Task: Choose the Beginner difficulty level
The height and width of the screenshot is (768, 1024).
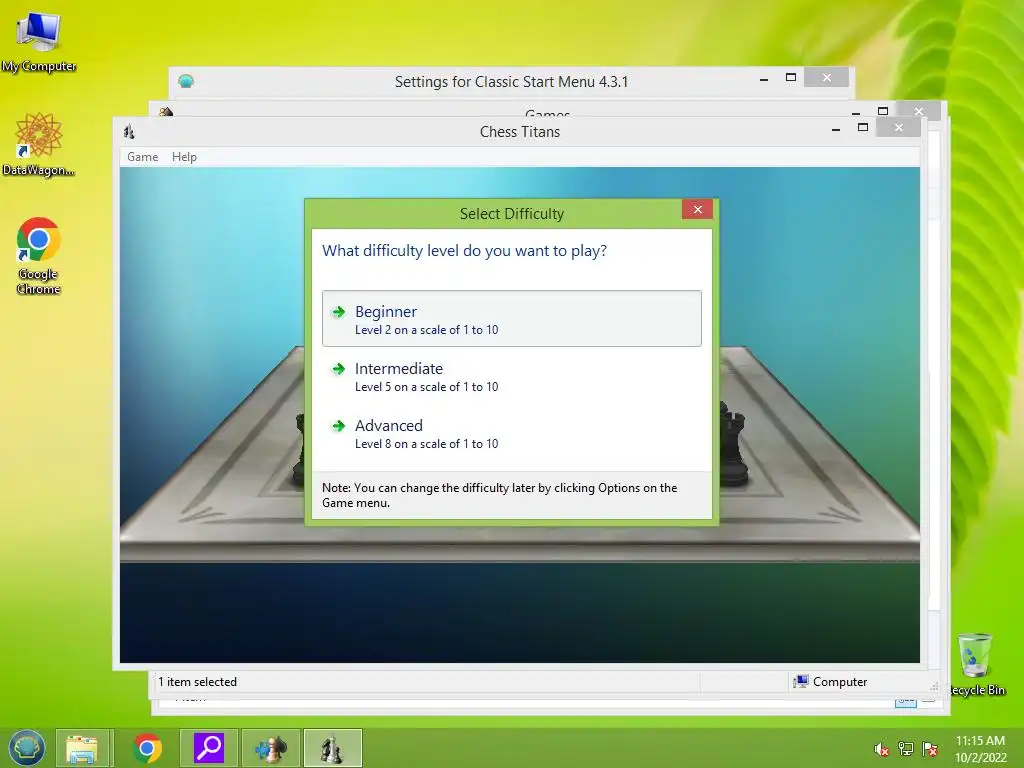Action: pyautogui.click(x=511, y=319)
